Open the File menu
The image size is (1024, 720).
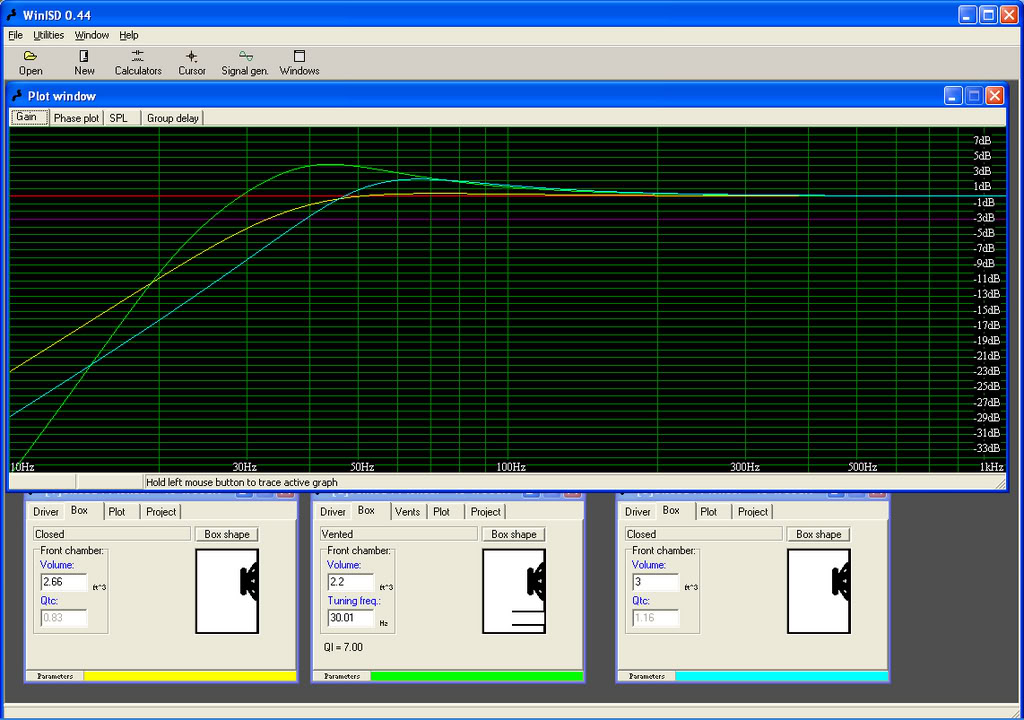coord(15,35)
